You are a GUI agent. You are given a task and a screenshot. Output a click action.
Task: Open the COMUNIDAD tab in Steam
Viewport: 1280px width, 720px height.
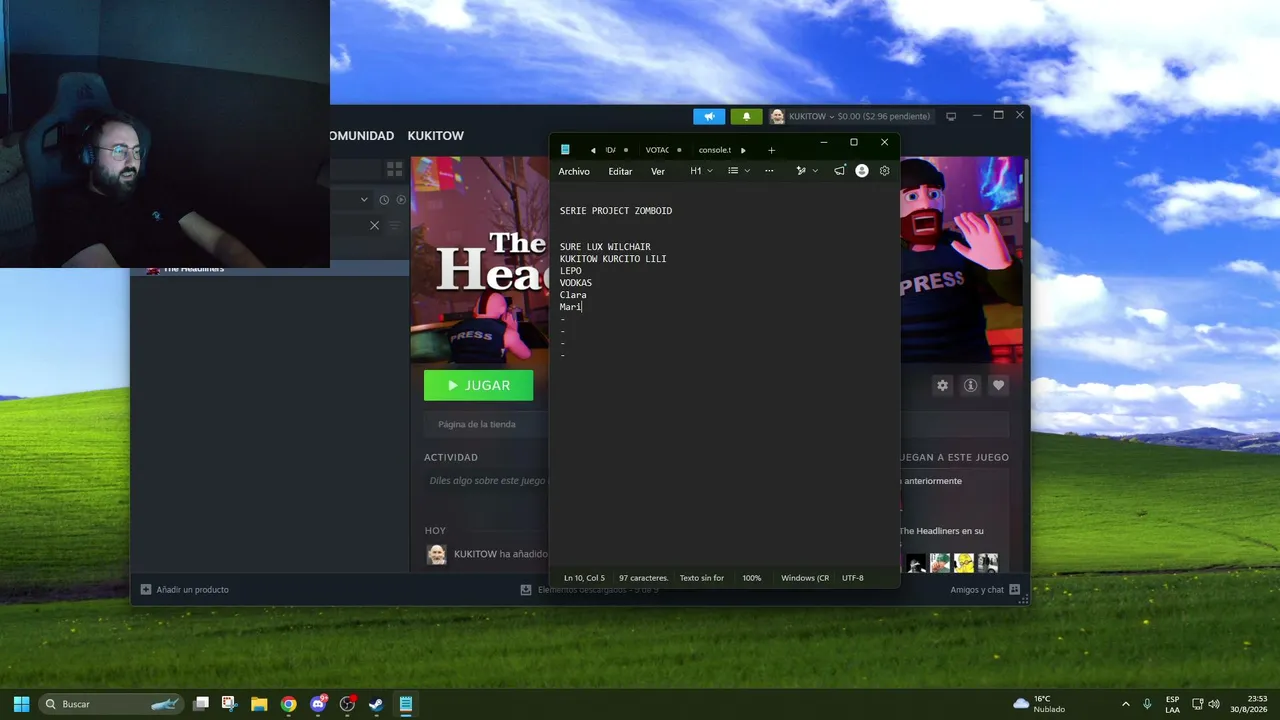362,136
